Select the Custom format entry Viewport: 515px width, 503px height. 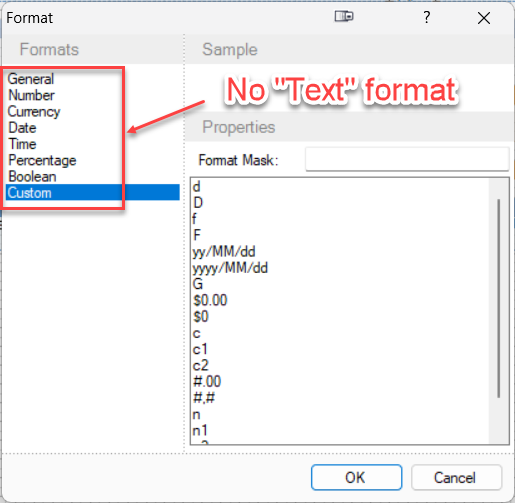(93, 193)
